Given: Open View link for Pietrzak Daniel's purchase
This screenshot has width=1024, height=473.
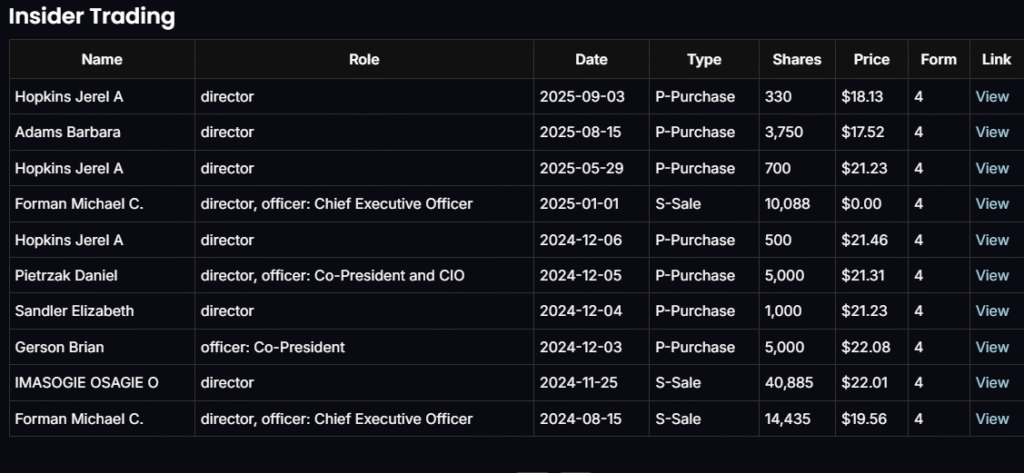Looking at the screenshot, I should point(992,276).
